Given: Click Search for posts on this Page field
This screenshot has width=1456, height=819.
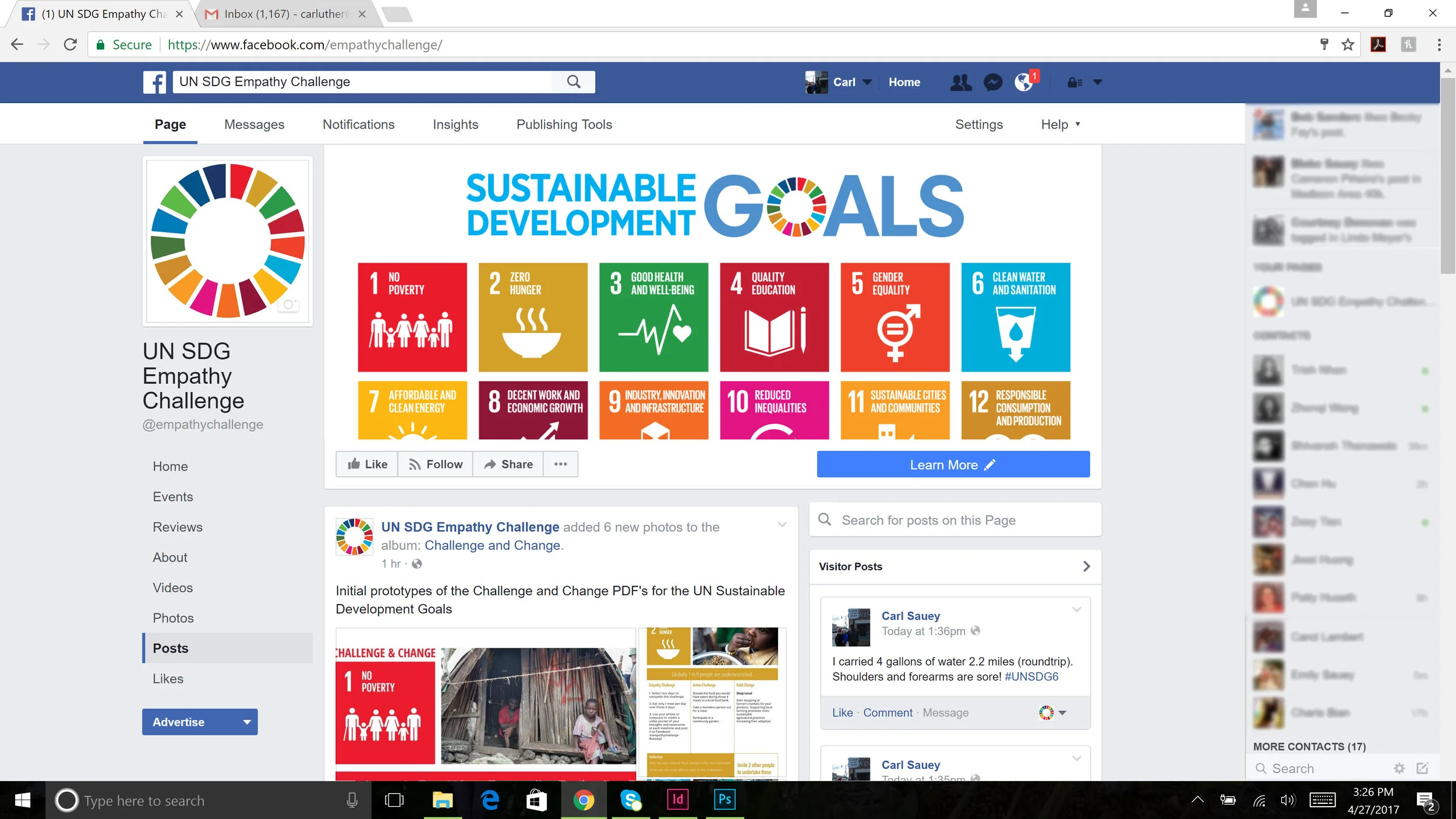Looking at the screenshot, I should [955, 520].
